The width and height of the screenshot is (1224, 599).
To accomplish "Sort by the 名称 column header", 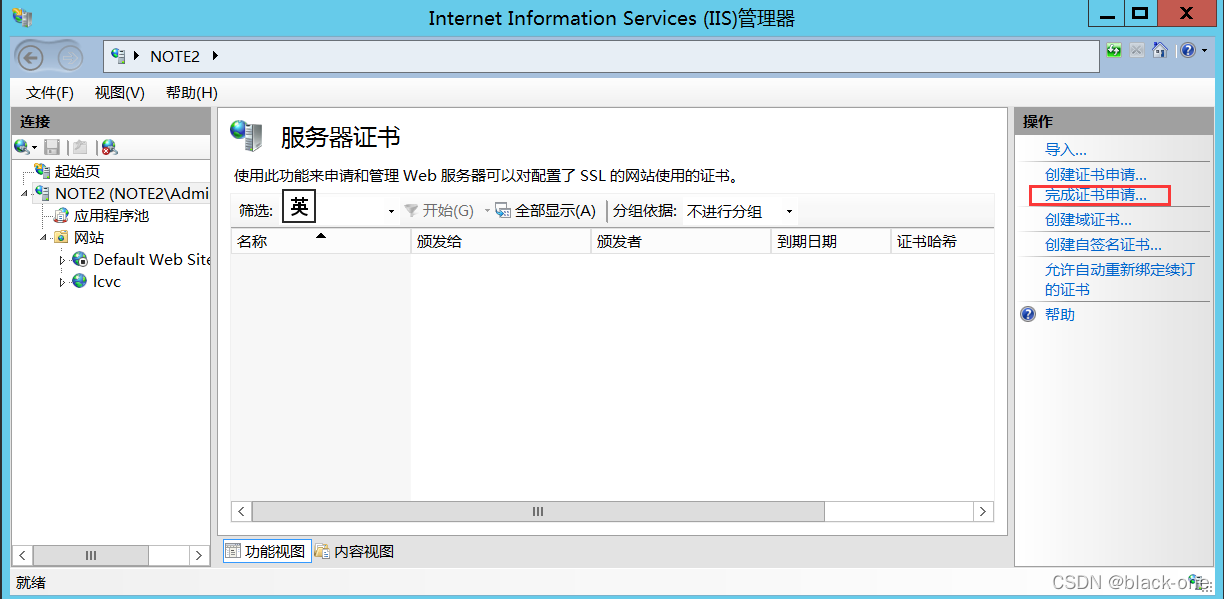I will pyautogui.click(x=321, y=241).
